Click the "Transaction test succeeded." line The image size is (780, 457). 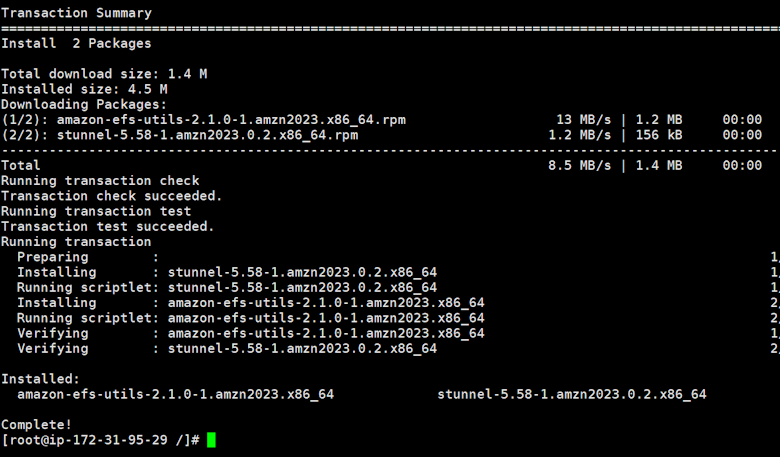(x=108, y=226)
